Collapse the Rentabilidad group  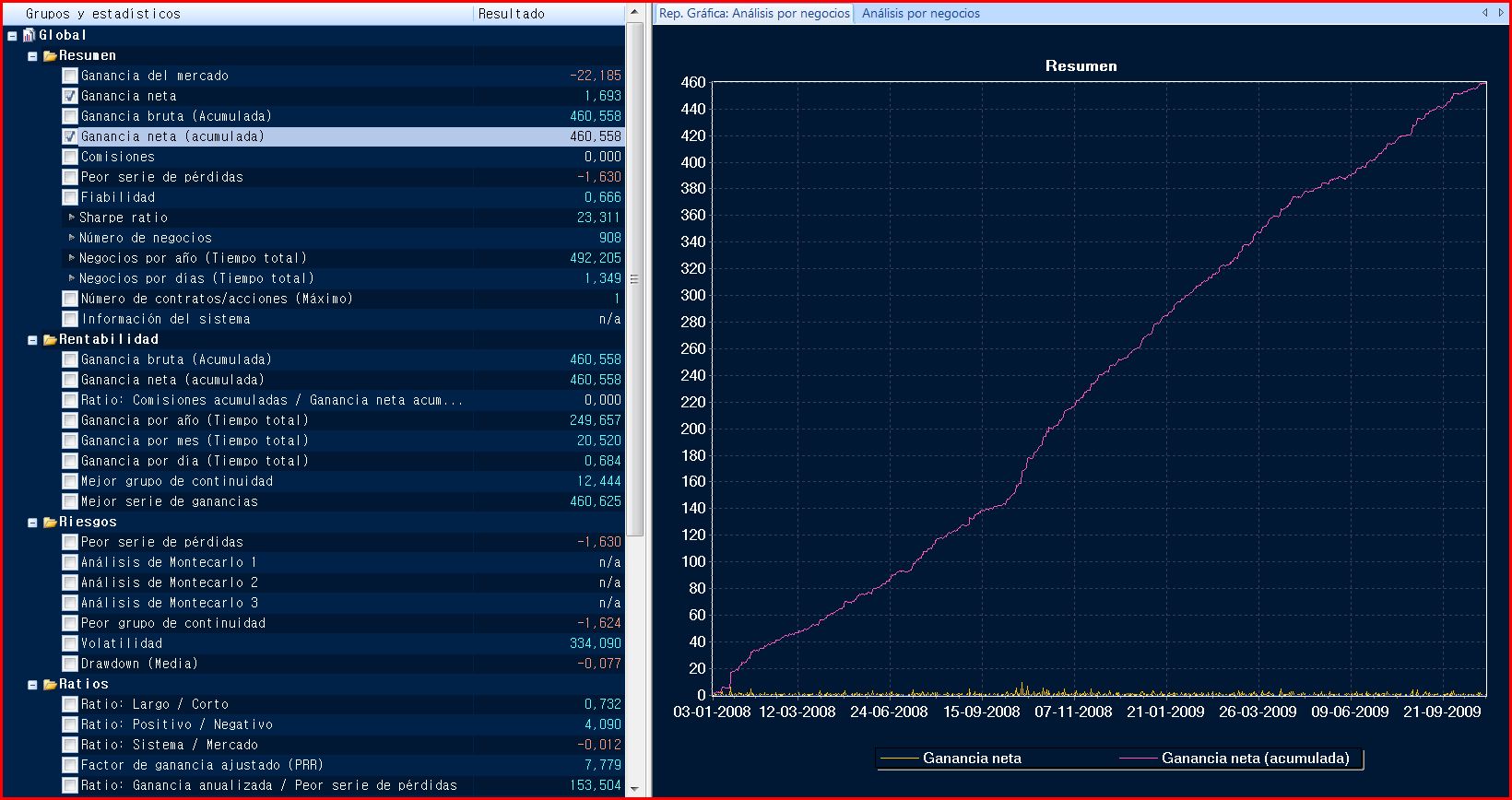pyautogui.click(x=32, y=340)
